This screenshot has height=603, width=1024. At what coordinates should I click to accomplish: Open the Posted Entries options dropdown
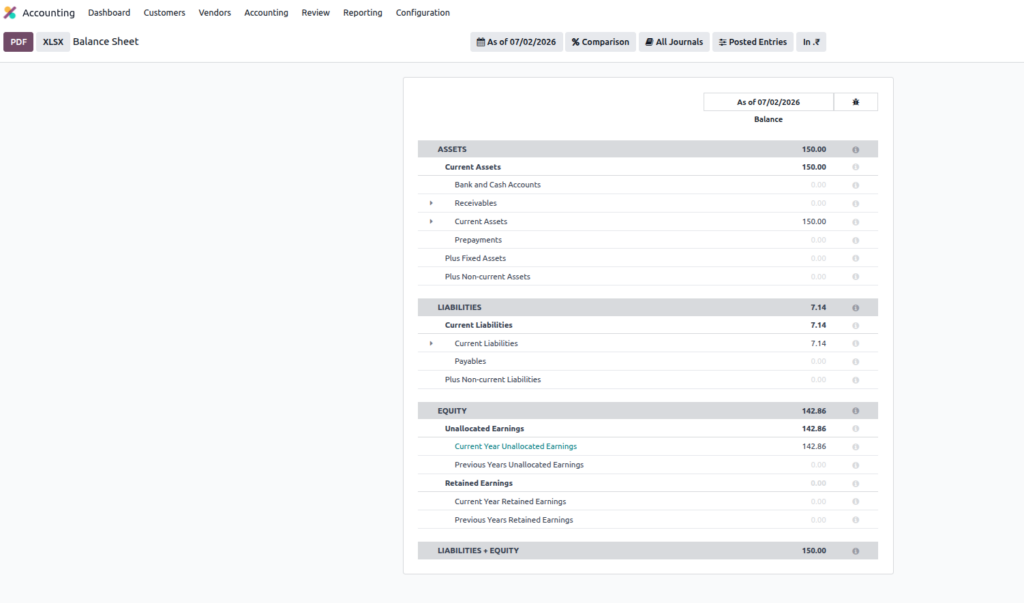752,42
